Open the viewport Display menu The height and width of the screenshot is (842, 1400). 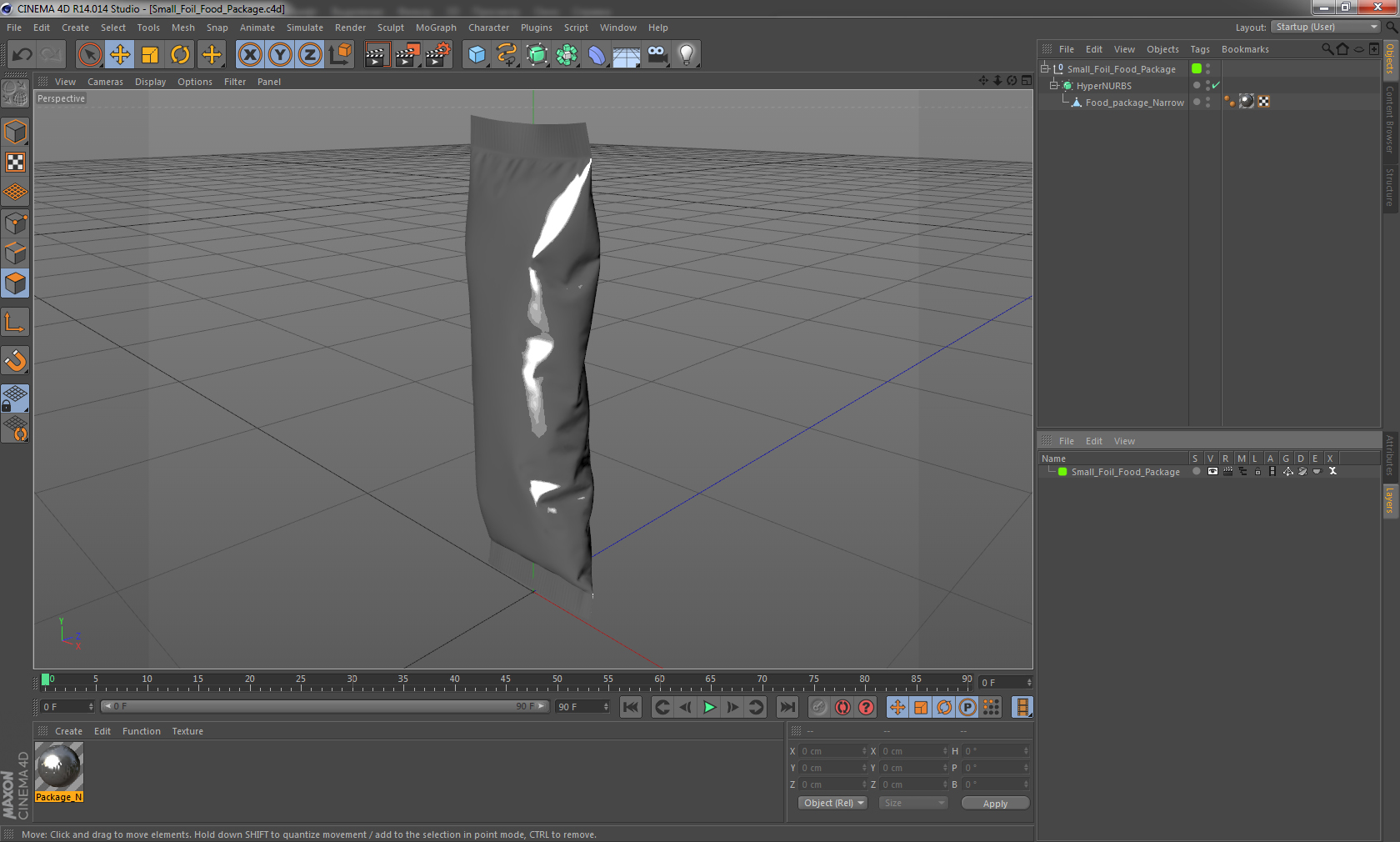(x=150, y=82)
